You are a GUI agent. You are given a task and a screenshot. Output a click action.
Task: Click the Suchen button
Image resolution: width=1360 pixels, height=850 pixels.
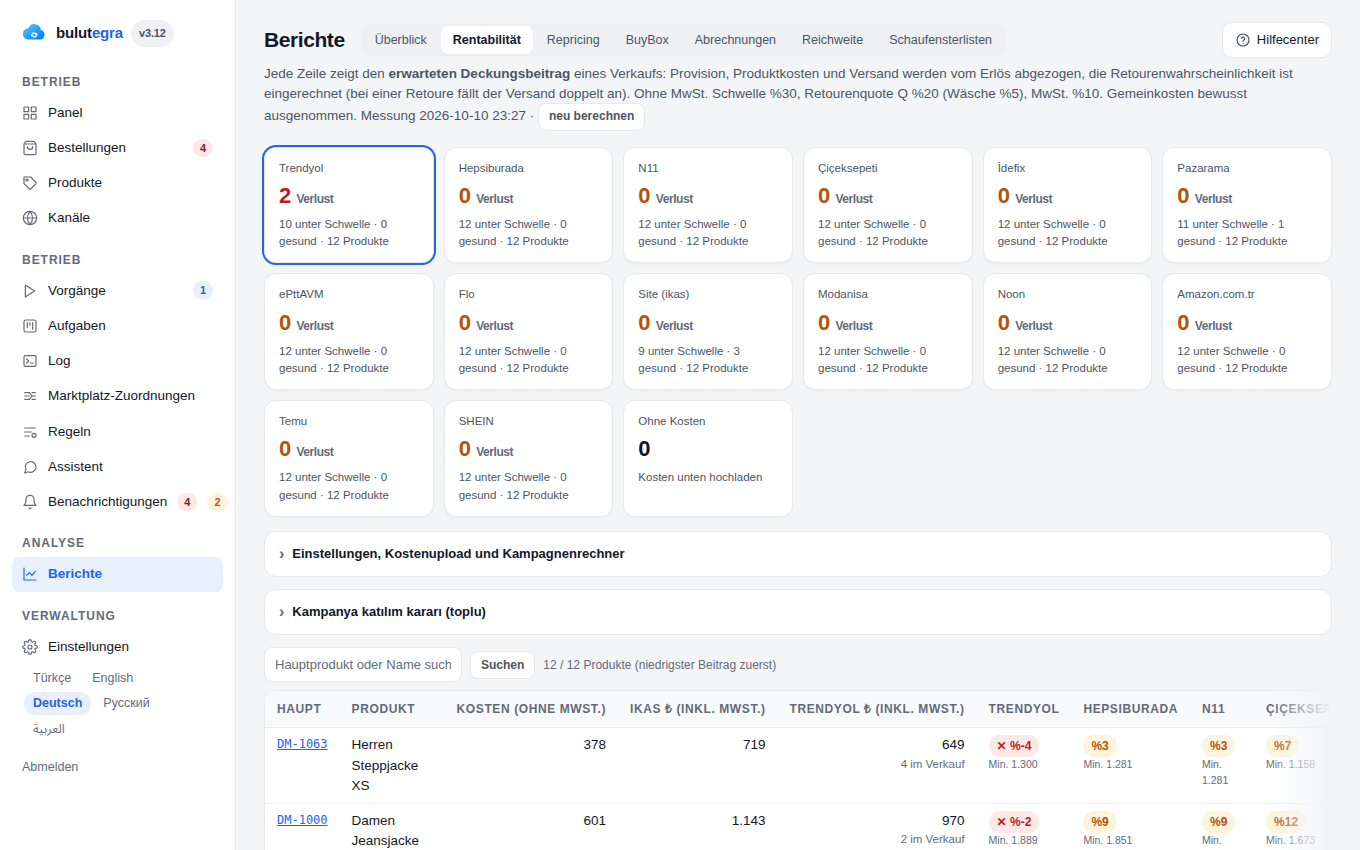502,665
